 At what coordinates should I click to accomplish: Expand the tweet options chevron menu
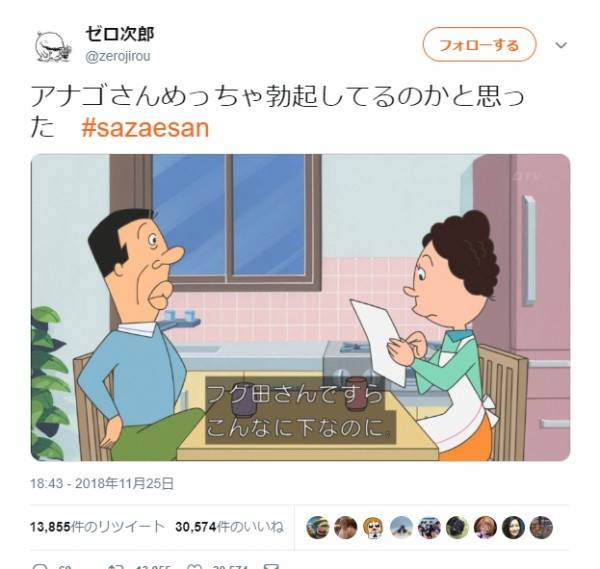[561, 45]
